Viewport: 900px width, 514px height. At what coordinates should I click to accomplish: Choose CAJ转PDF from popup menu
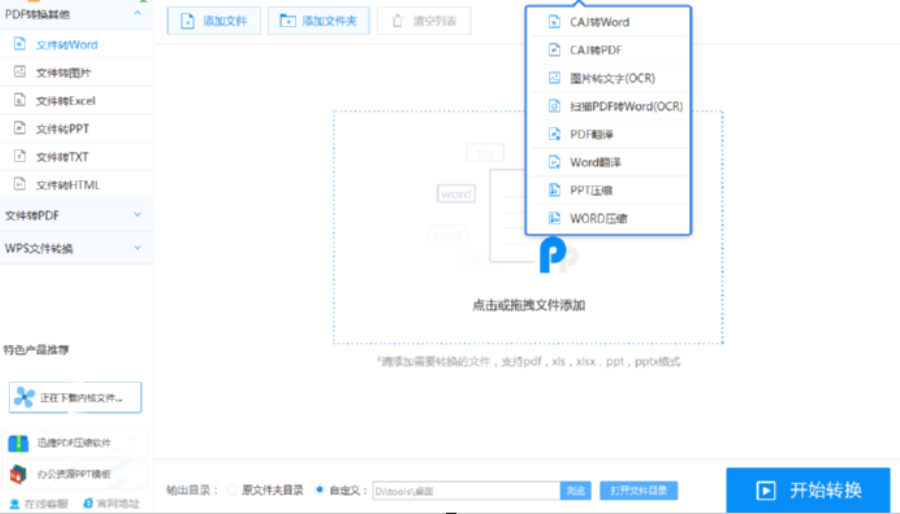tap(608, 50)
